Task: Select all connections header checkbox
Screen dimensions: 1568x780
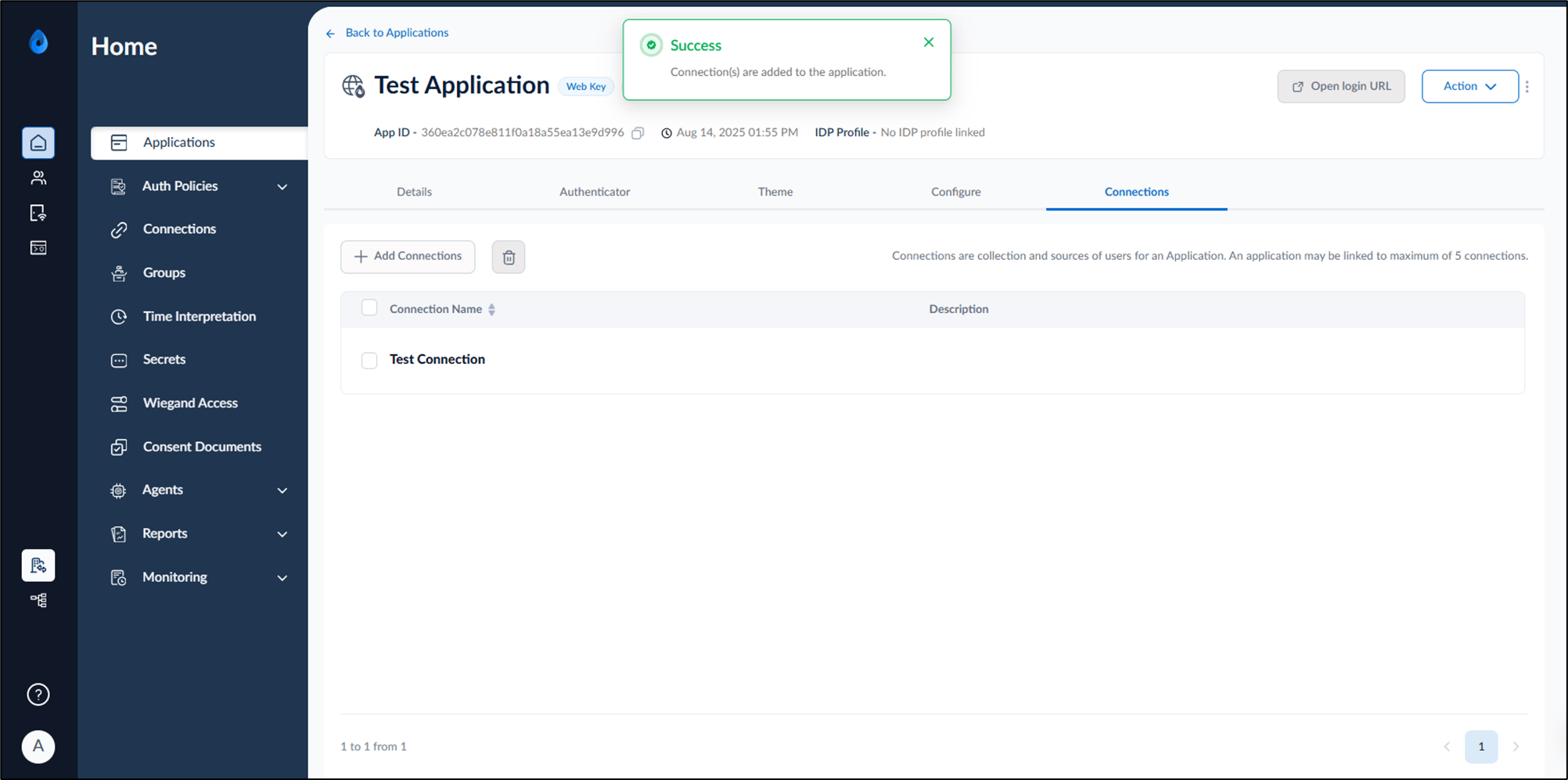Action: click(x=369, y=308)
